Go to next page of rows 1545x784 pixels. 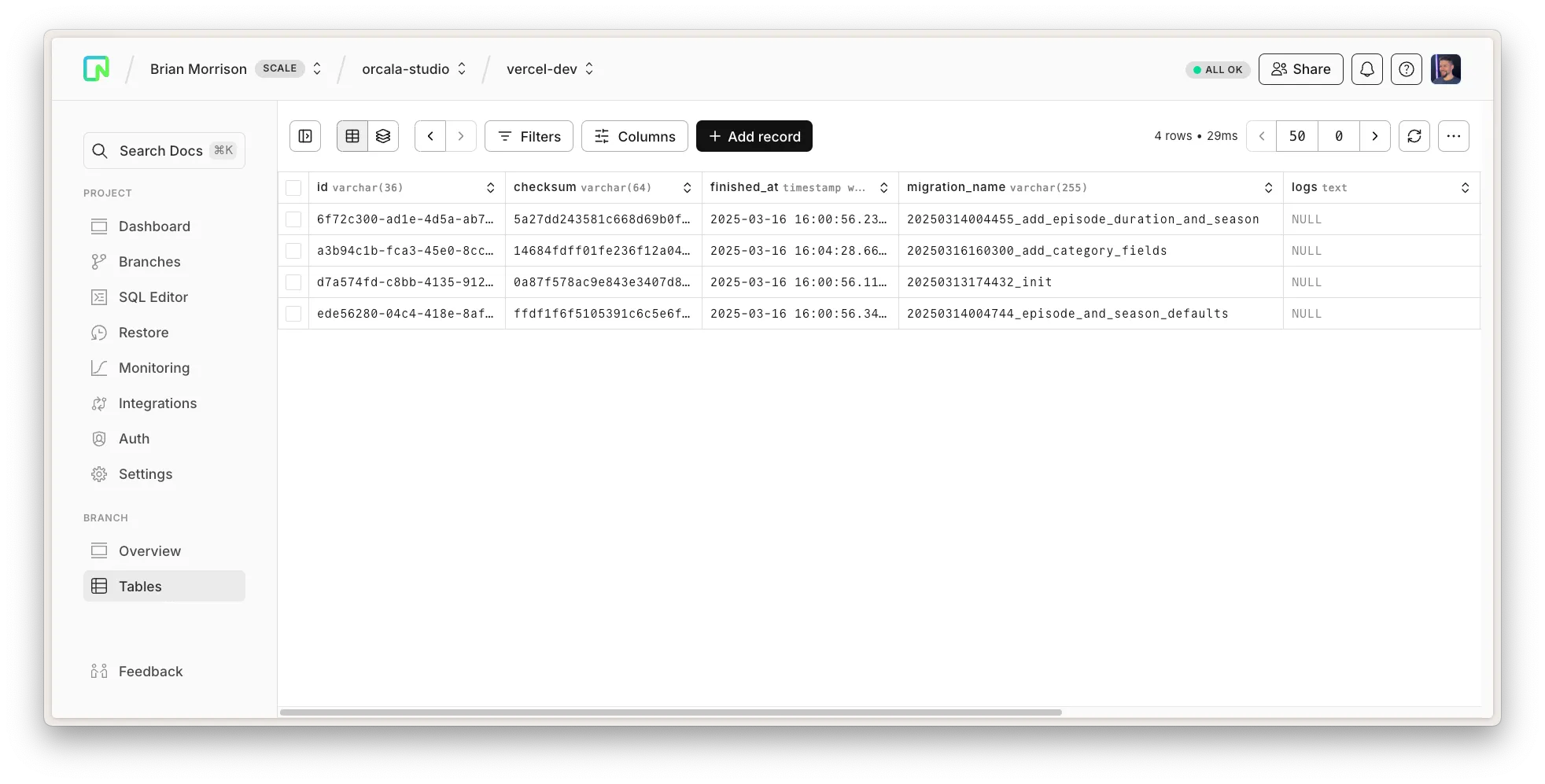click(x=1375, y=136)
